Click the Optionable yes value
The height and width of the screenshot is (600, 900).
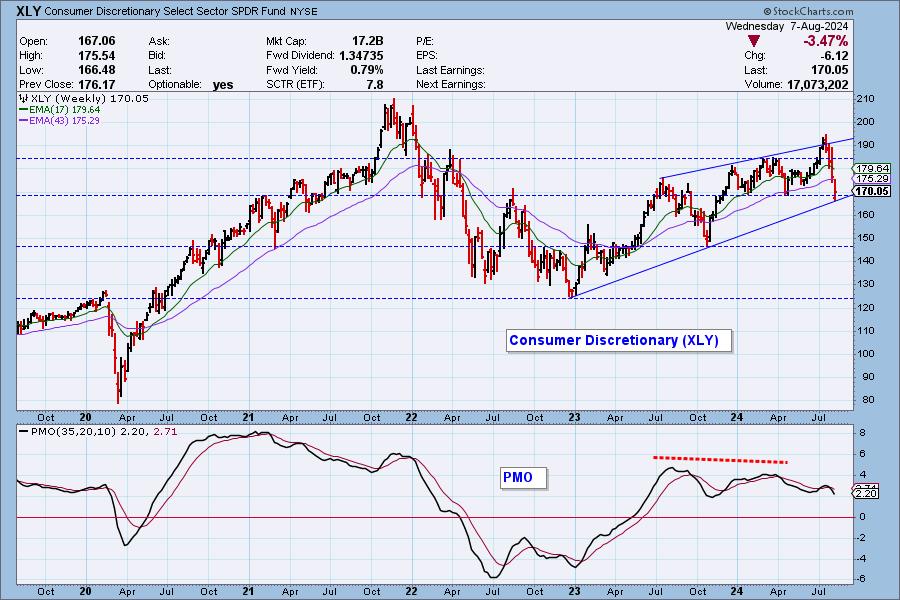223,85
